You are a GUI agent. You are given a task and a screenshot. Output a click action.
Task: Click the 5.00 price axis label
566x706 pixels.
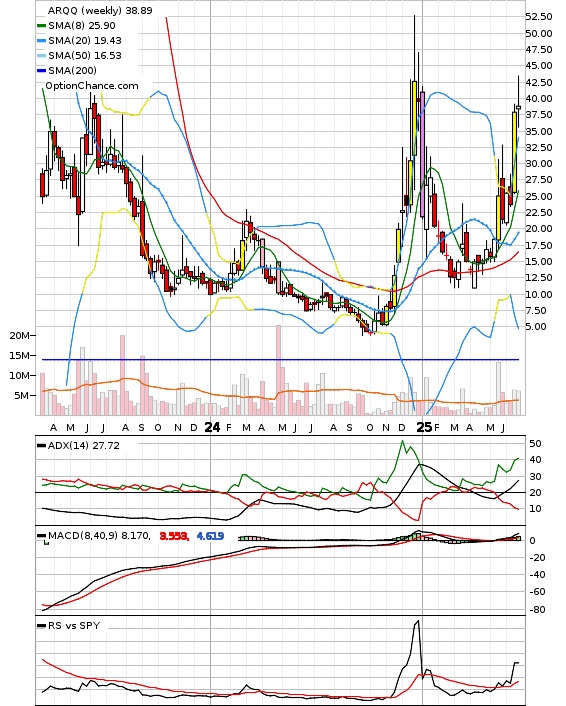(x=536, y=326)
